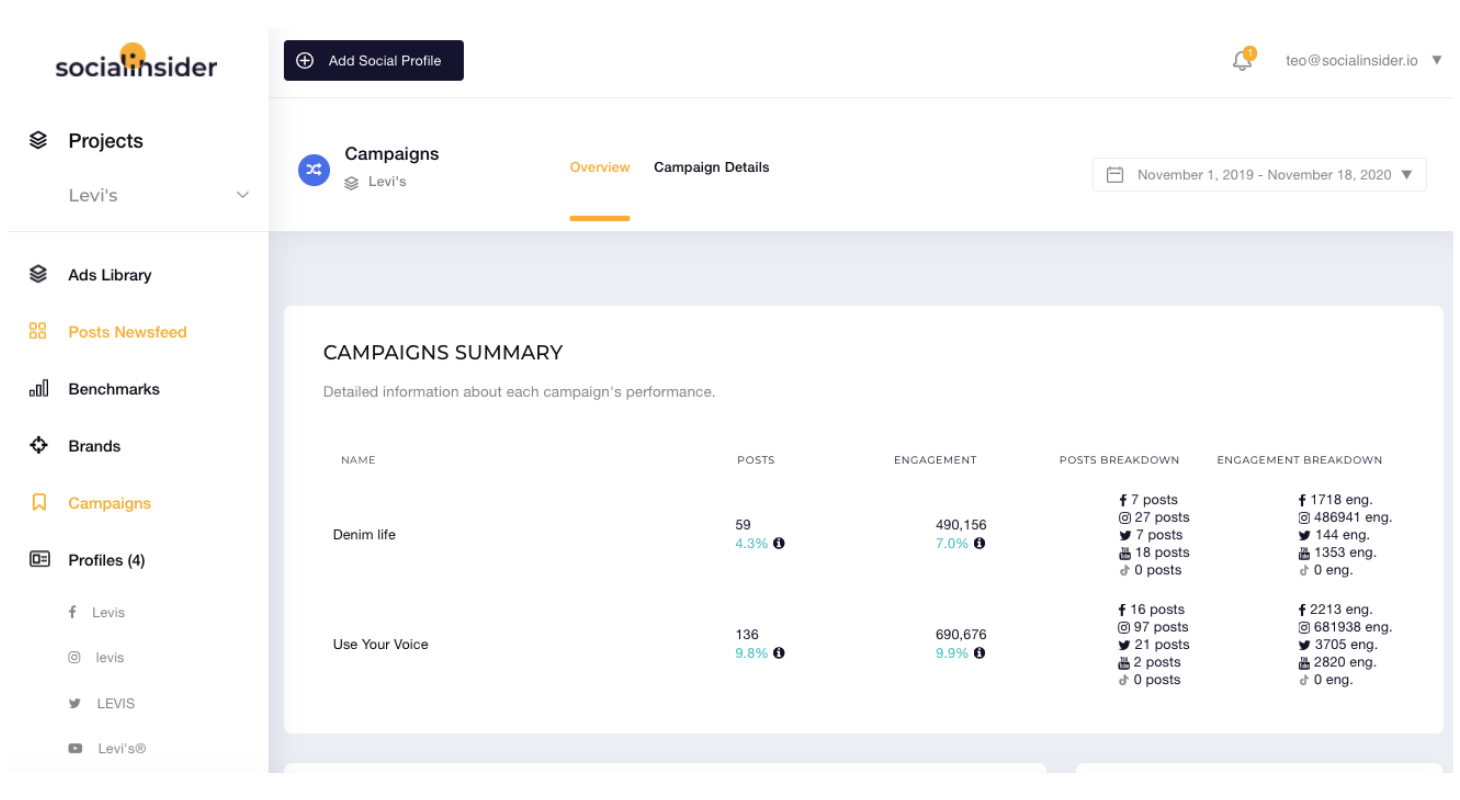This screenshot has height=800, width=1460.
Task: Open the LEVIS Twitter profile
Action: coord(116,703)
